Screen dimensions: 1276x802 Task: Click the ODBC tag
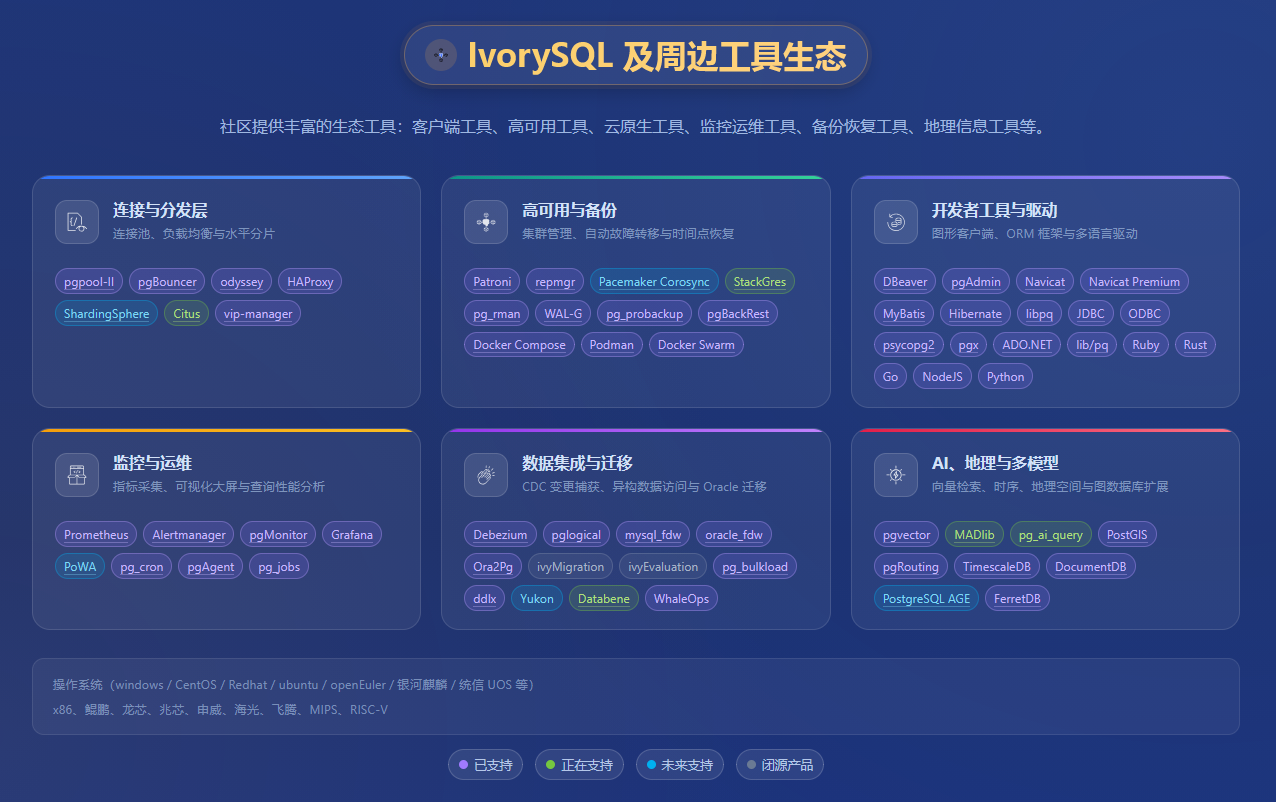pyautogui.click(x=1145, y=314)
